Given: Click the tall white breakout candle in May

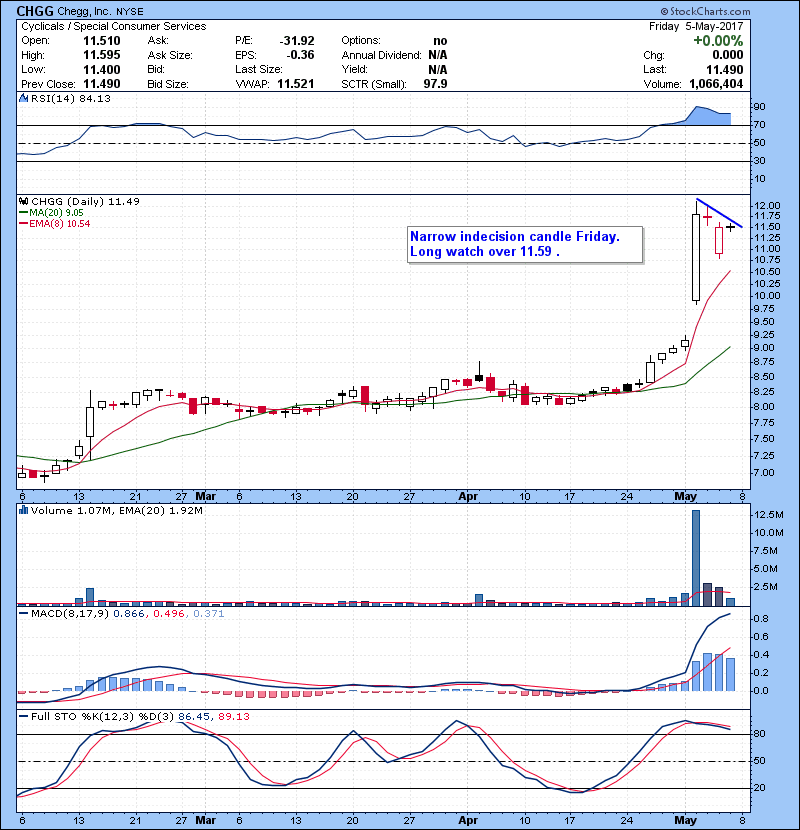Looking at the screenshot, I should click(x=696, y=257).
